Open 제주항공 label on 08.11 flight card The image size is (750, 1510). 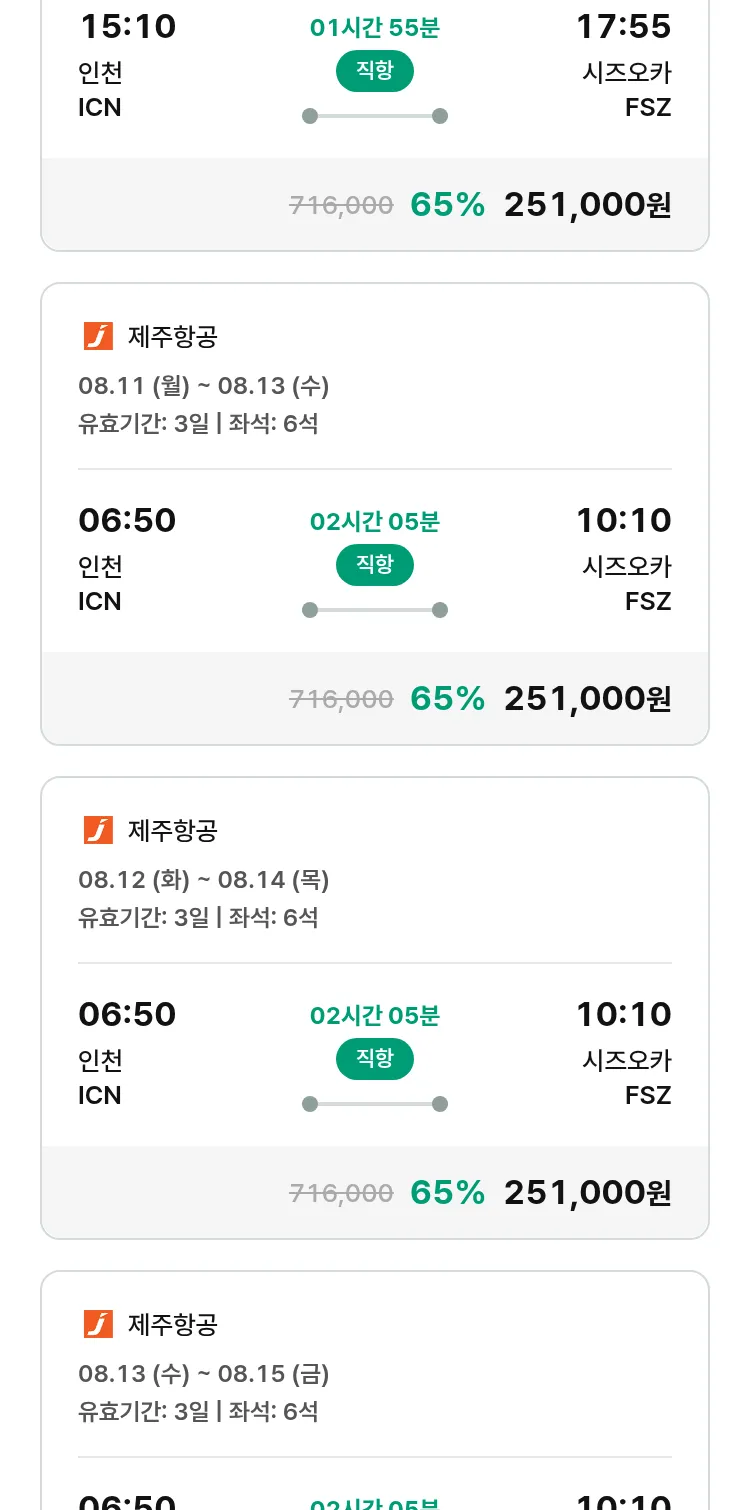(172, 336)
